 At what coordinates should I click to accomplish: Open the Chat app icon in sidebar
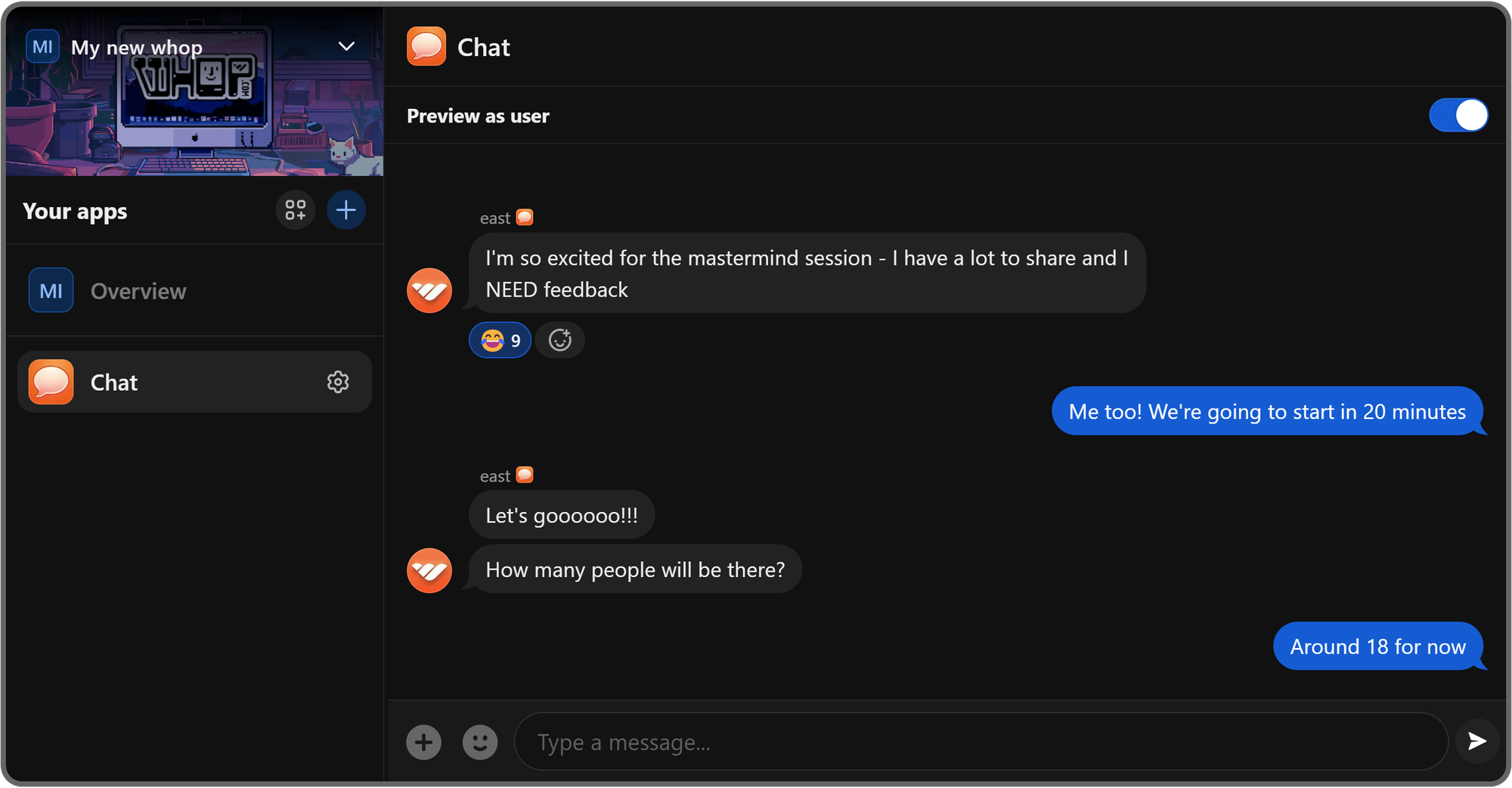(50, 382)
